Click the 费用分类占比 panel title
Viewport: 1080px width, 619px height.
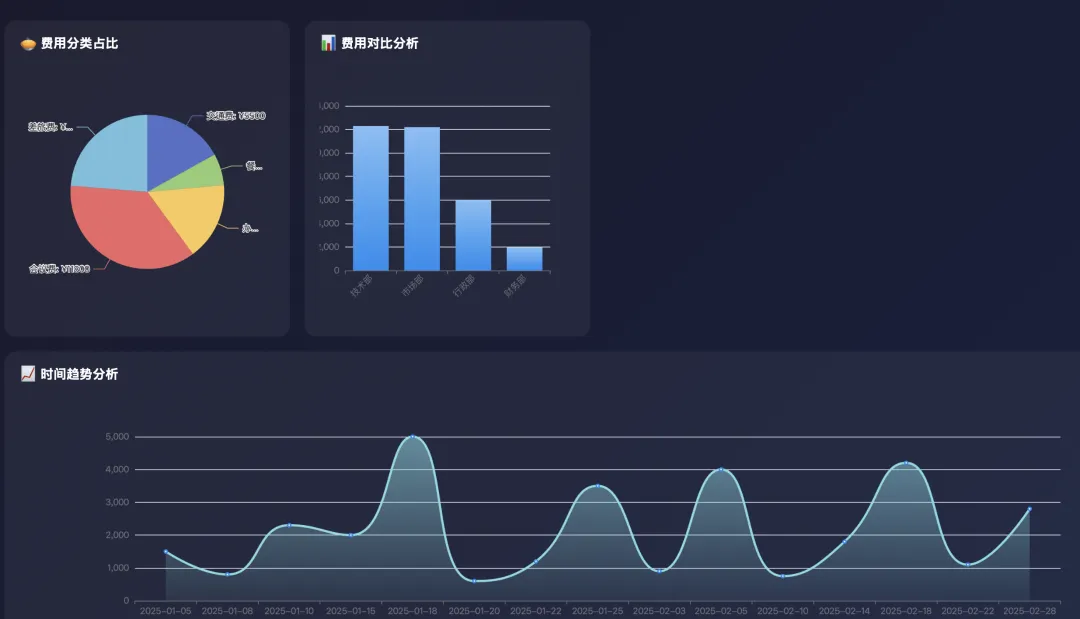(x=79, y=43)
